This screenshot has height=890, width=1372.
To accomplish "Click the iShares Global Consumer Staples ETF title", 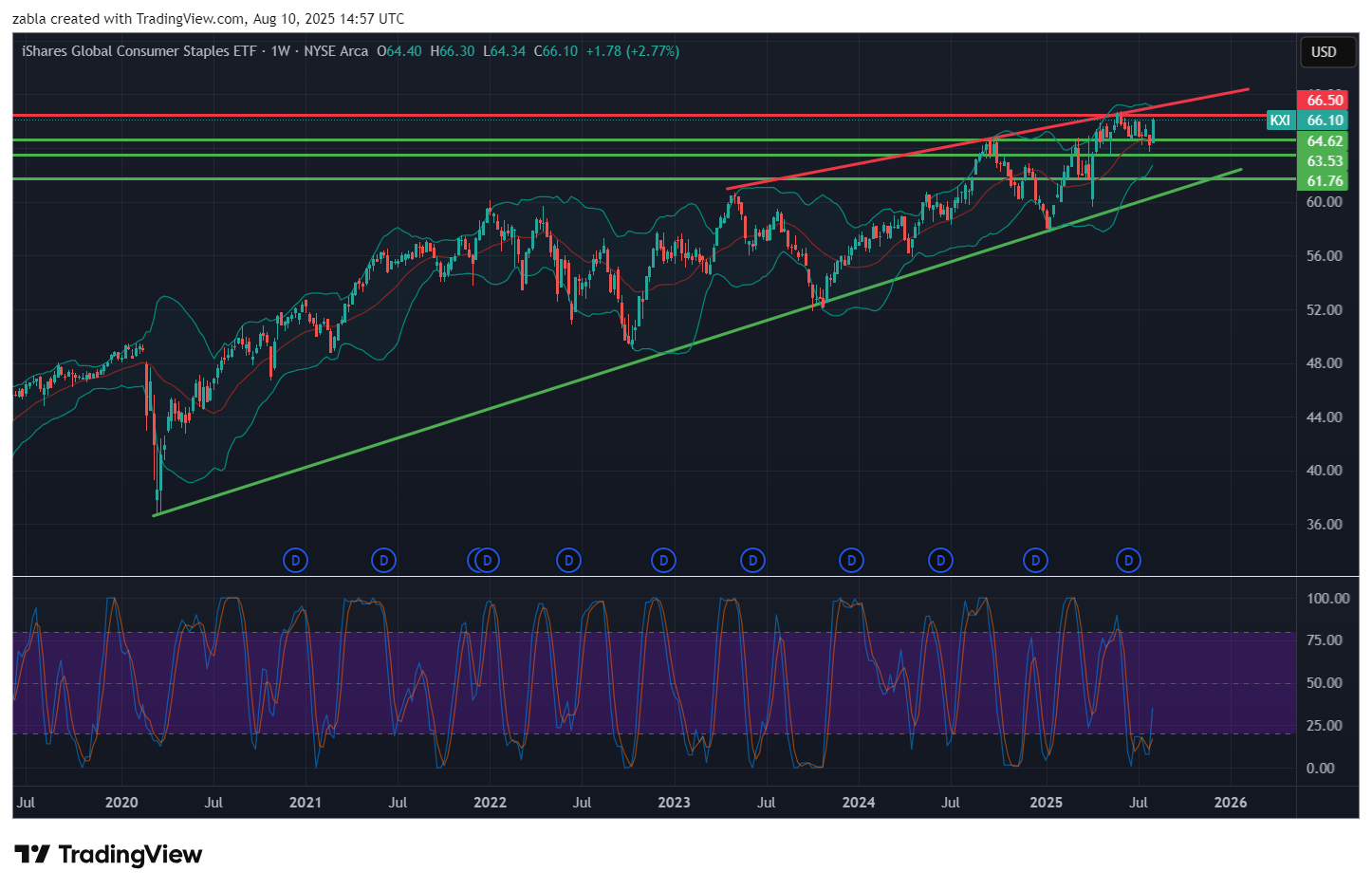I will coord(139,51).
